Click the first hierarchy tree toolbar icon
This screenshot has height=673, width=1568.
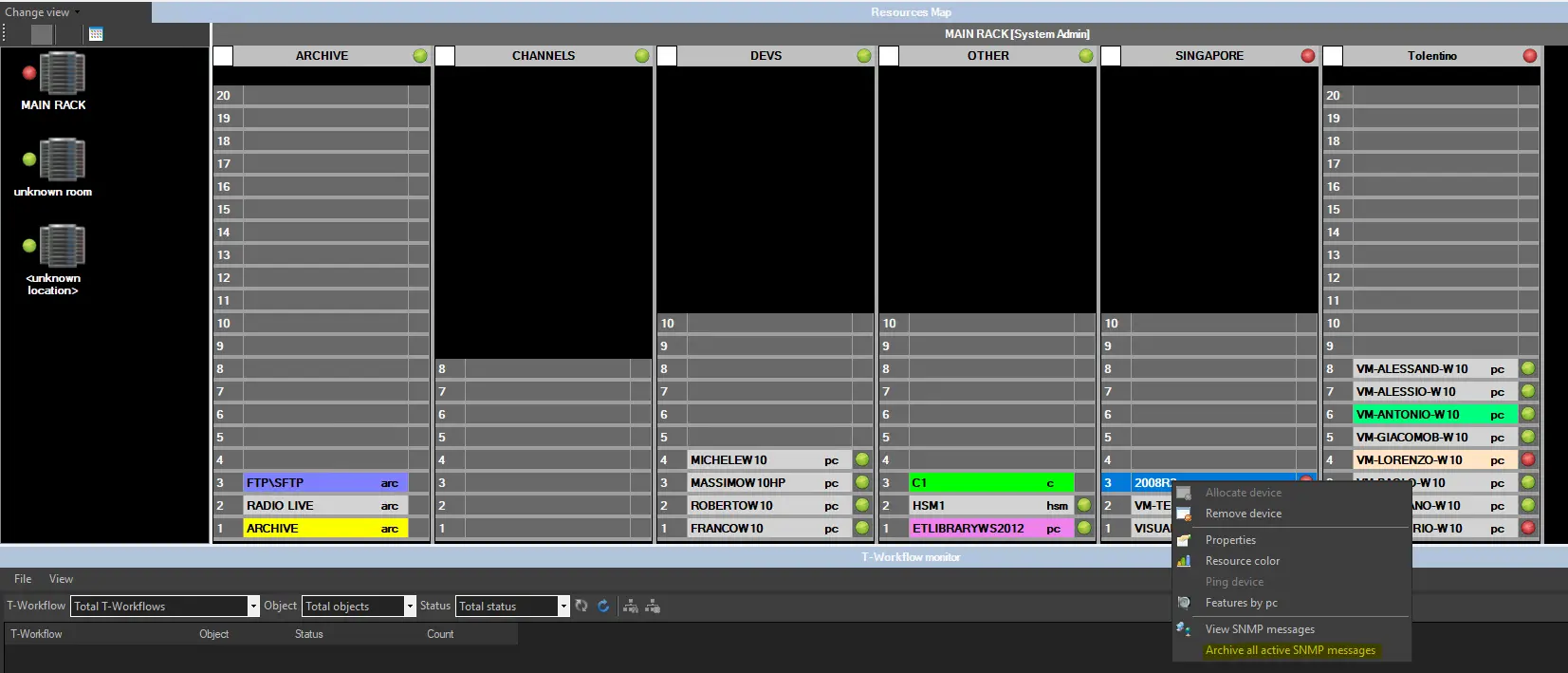point(630,606)
